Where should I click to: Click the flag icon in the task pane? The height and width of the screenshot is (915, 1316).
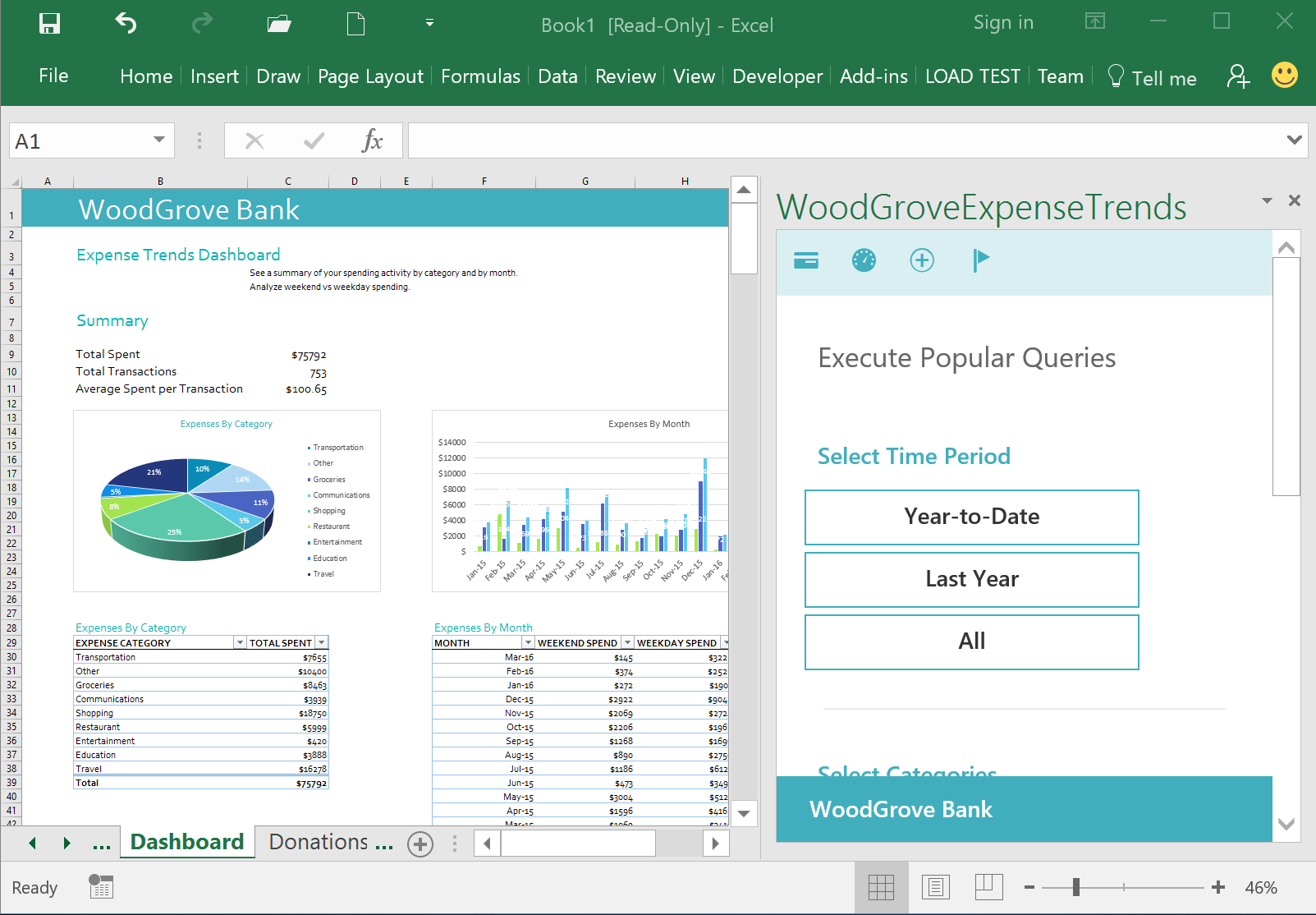point(980,260)
